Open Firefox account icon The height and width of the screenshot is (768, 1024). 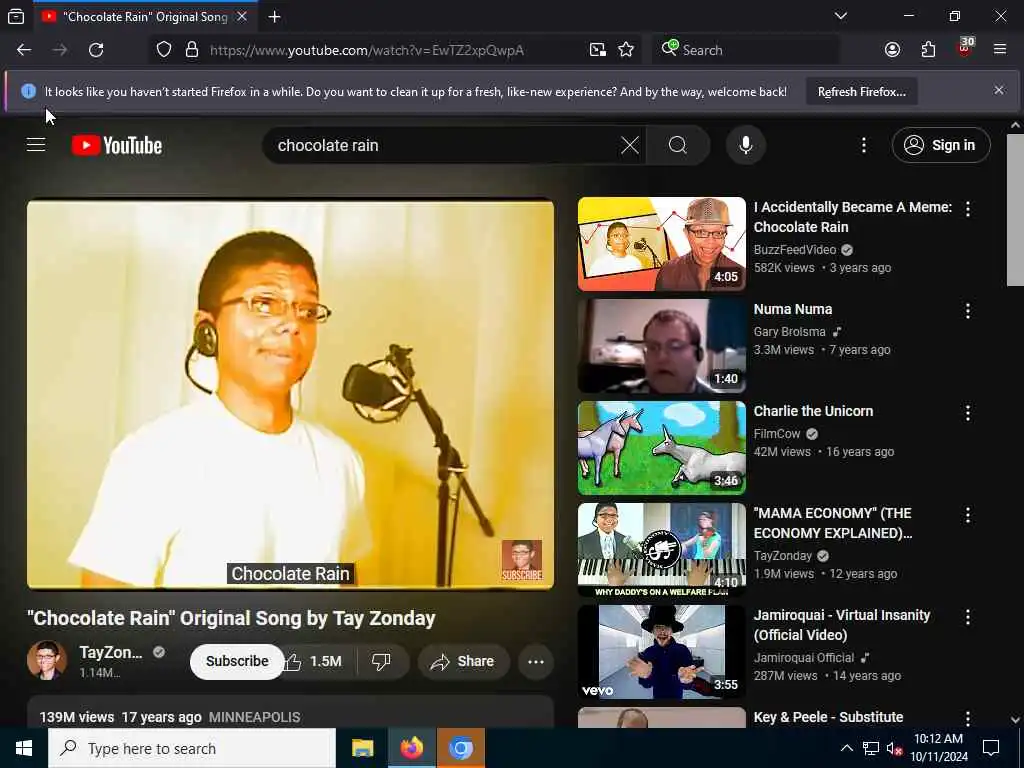coord(892,50)
